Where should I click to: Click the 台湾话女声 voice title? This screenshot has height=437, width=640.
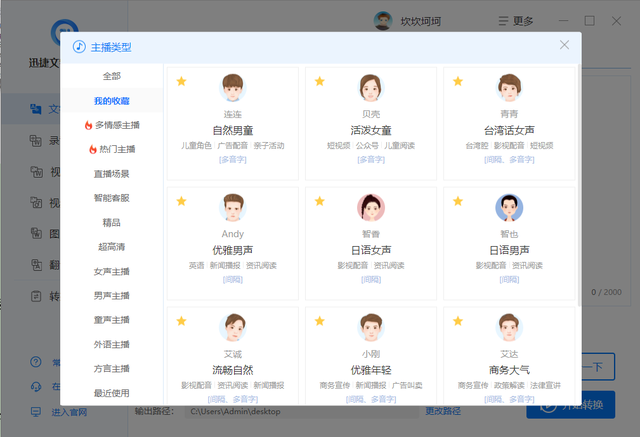tap(509, 131)
